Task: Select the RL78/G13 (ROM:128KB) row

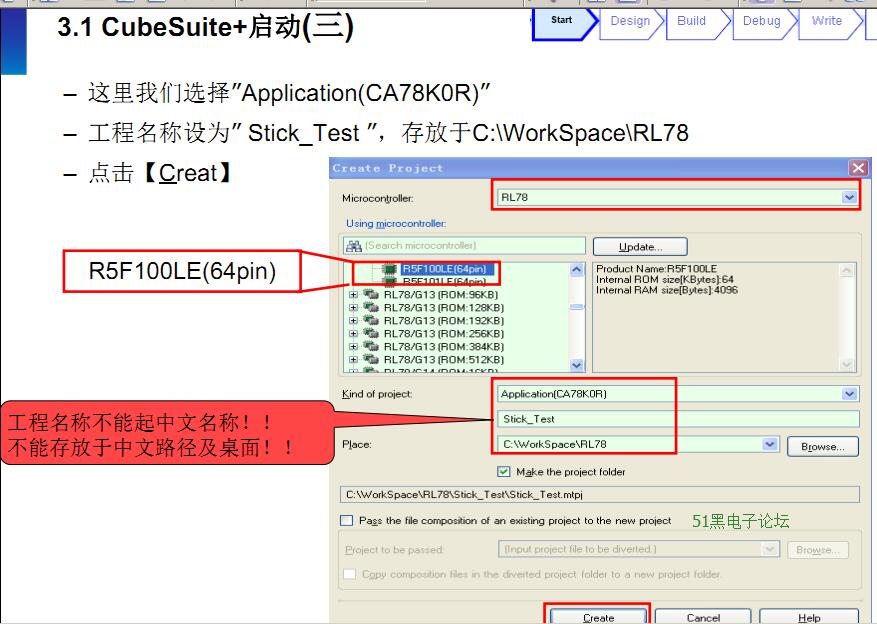Action: (444, 307)
